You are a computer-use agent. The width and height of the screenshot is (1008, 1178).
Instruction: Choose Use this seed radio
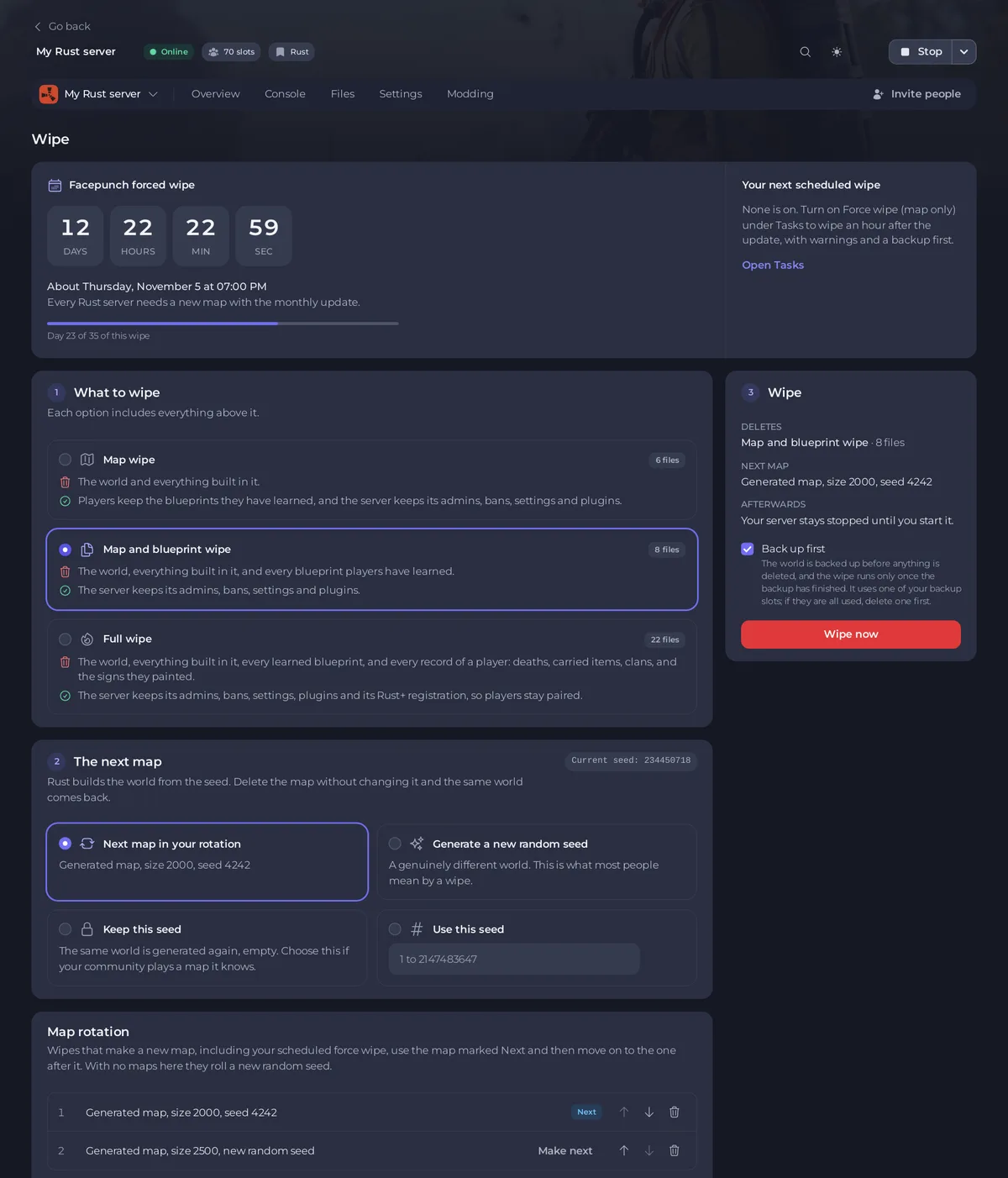coord(395,929)
